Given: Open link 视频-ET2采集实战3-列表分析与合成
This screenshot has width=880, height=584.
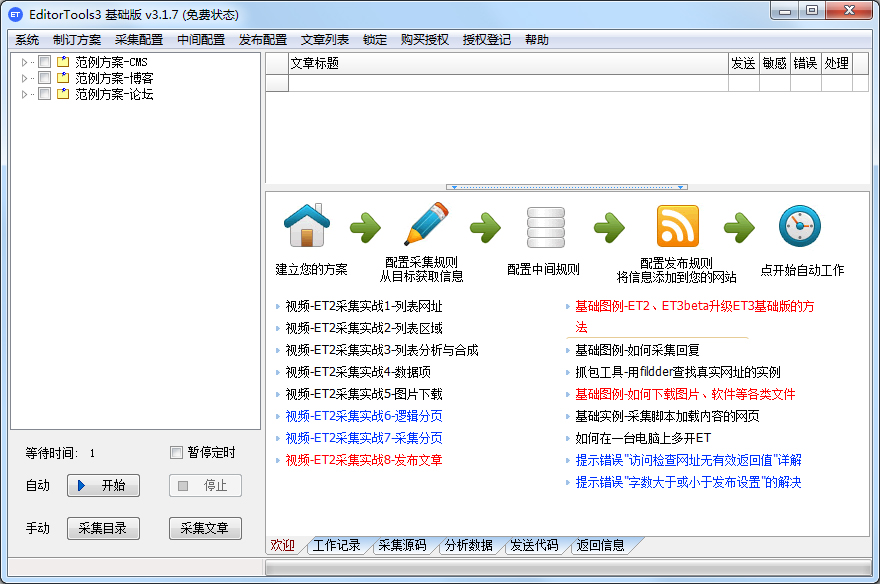Looking at the screenshot, I should (x=382, y=350).
